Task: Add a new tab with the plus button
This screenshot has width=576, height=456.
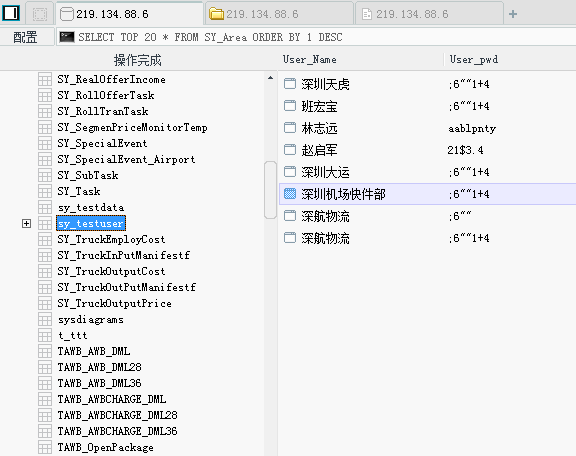Action: pyautogui.click(x=513, y=14)
